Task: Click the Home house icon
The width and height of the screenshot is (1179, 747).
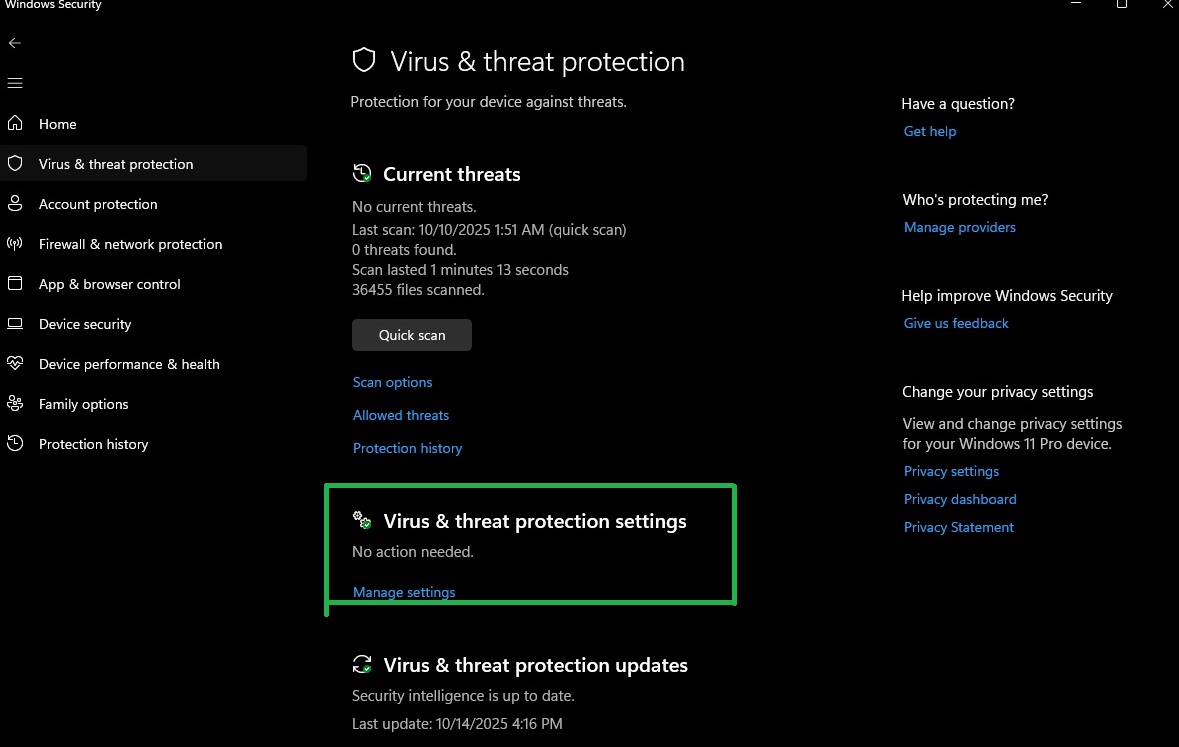Action: click(15, 124)
